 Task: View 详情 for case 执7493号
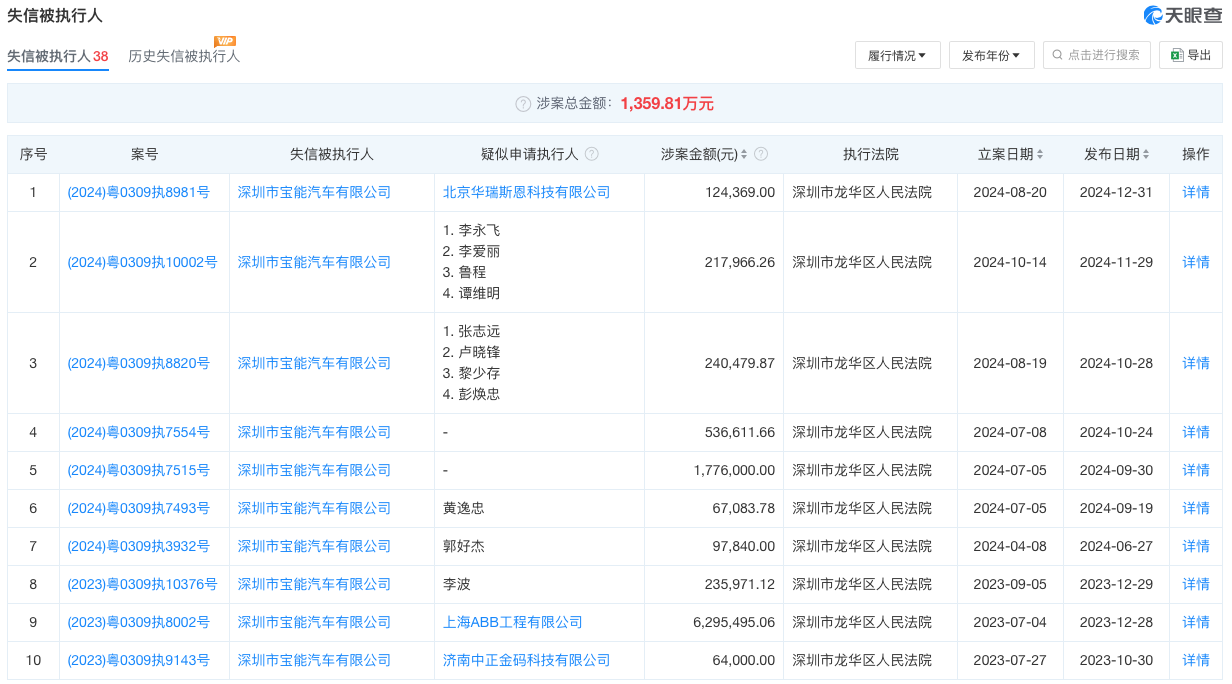[x=1196, y=508]
